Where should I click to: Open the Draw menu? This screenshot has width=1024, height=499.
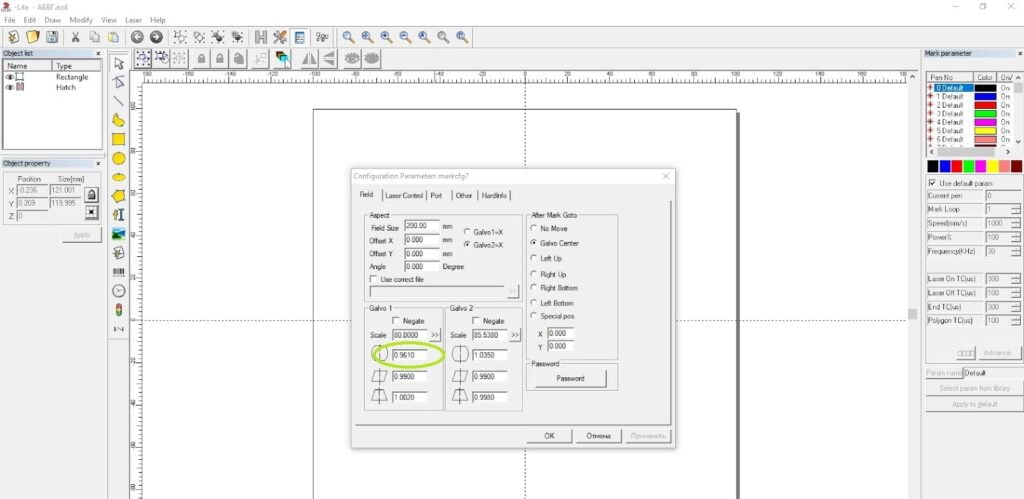[52, 20]
